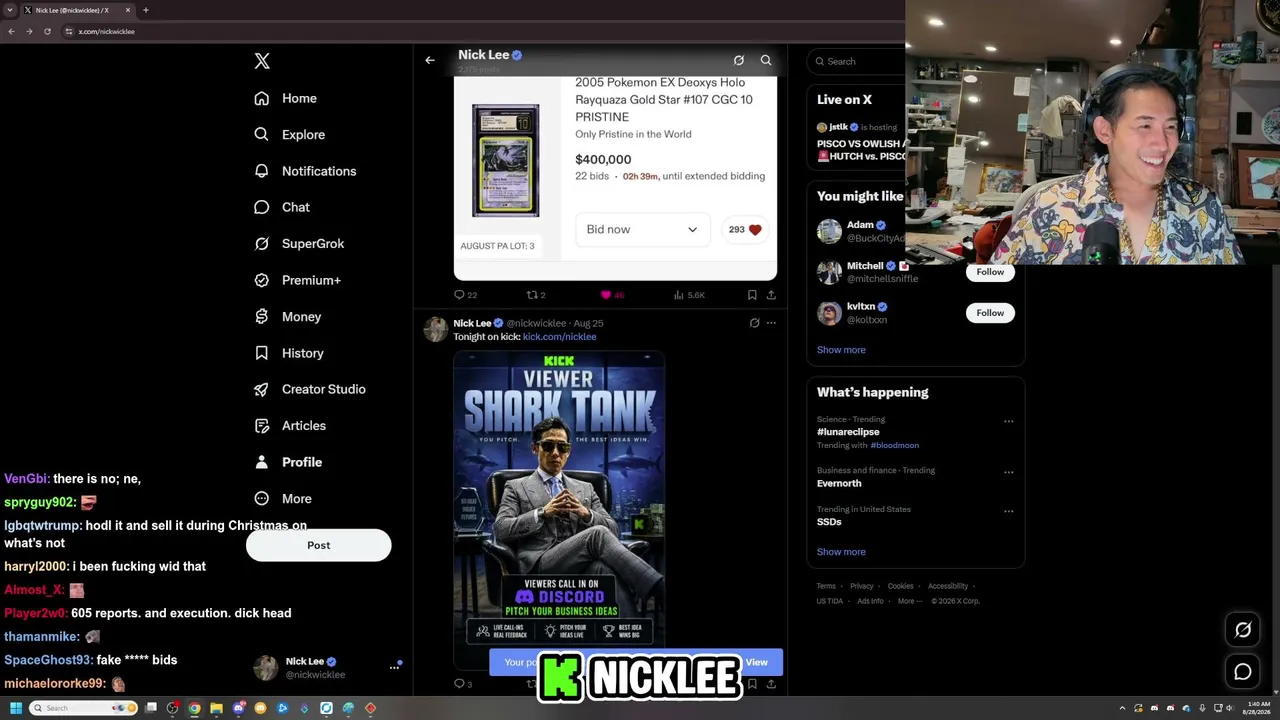This screenshot has width=1280, height=720.
Task: Toggle like on the Rayquaza auction post
Action: [605, 295]
